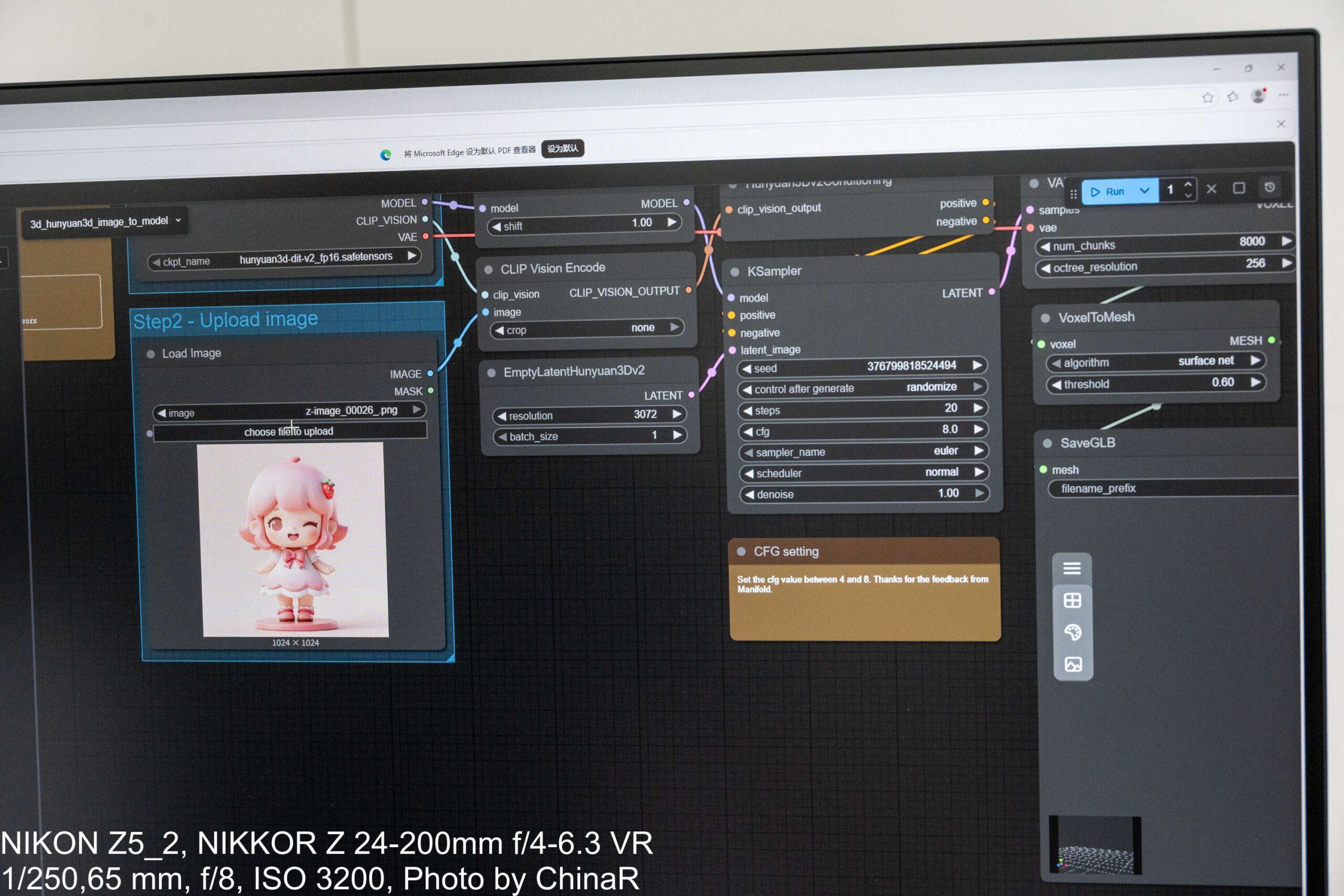Click the image icon in side panel
1344x896 pixels.
(x=1073, y=664)
